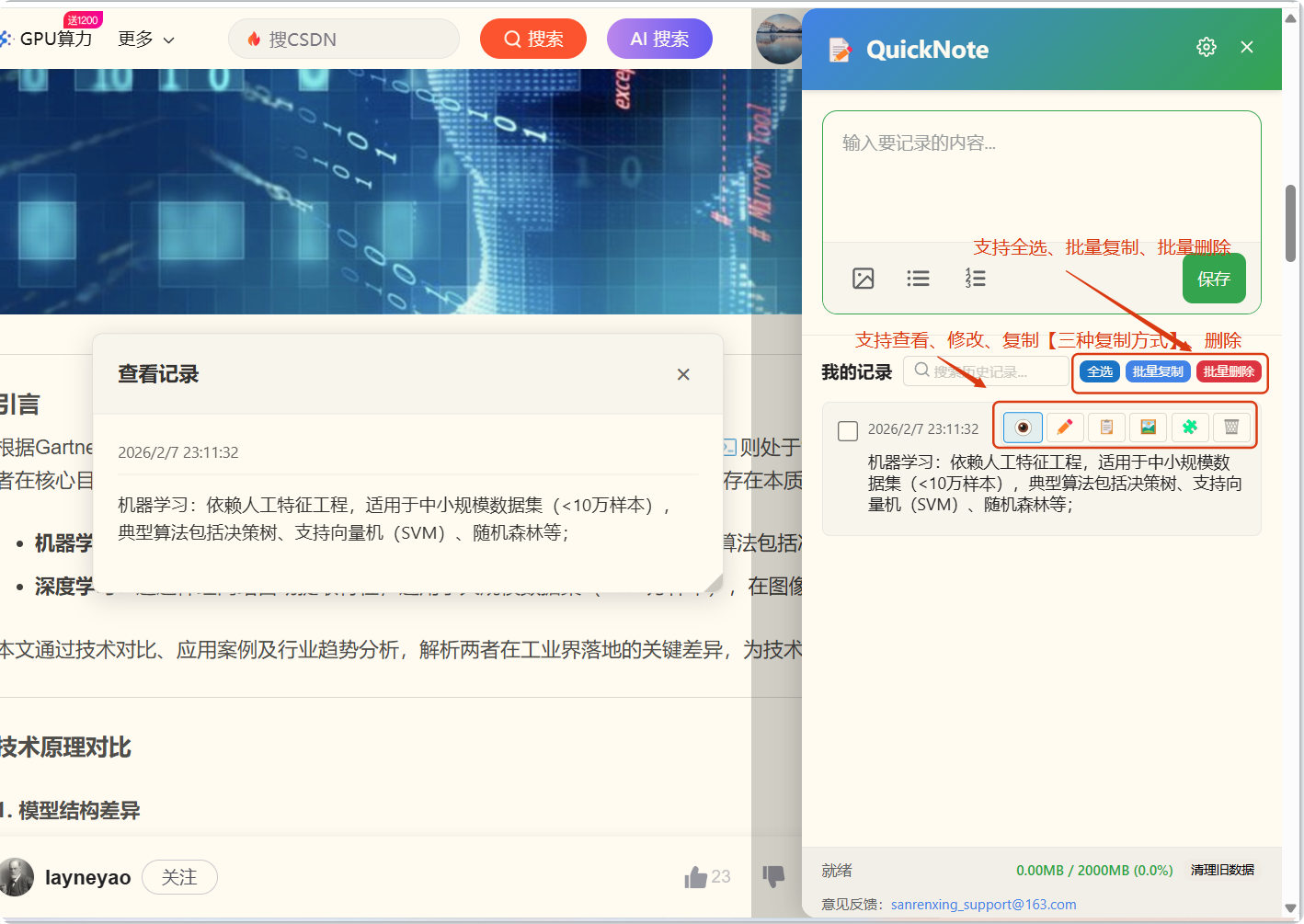Give the article a thumbs up
Image resolution: width=1304 pixels, height=924 pixels.
tap(697, 876)
